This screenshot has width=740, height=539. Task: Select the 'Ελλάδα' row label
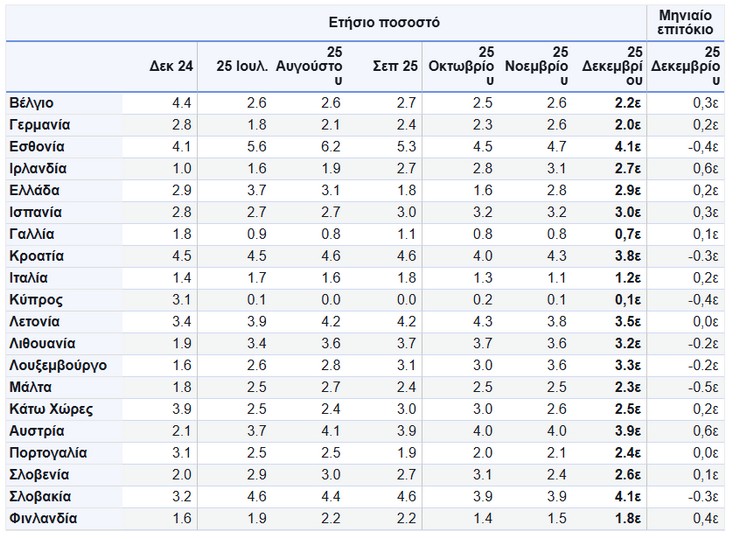(34, 190)
